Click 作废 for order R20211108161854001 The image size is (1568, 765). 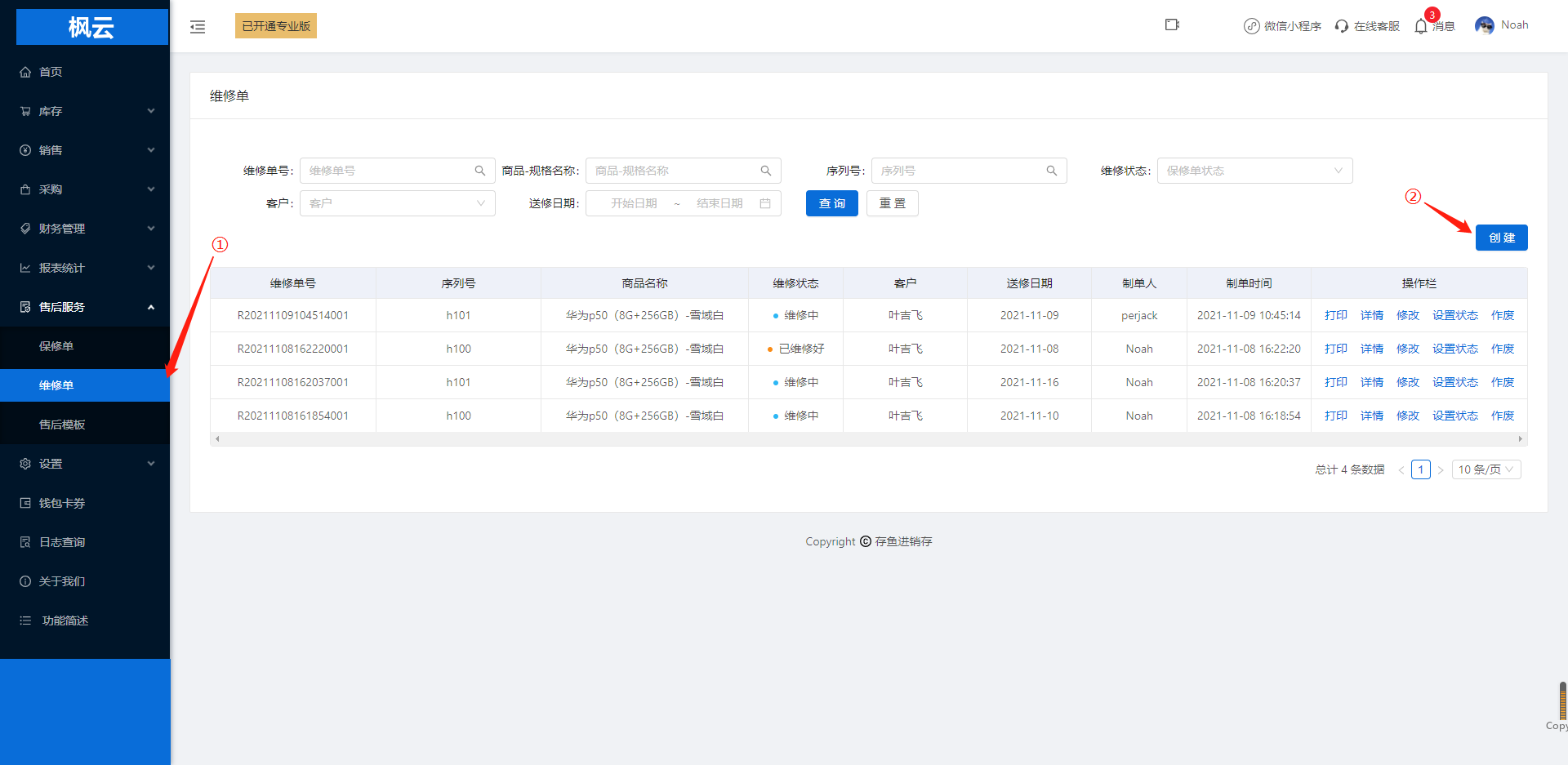point(1502,416)
